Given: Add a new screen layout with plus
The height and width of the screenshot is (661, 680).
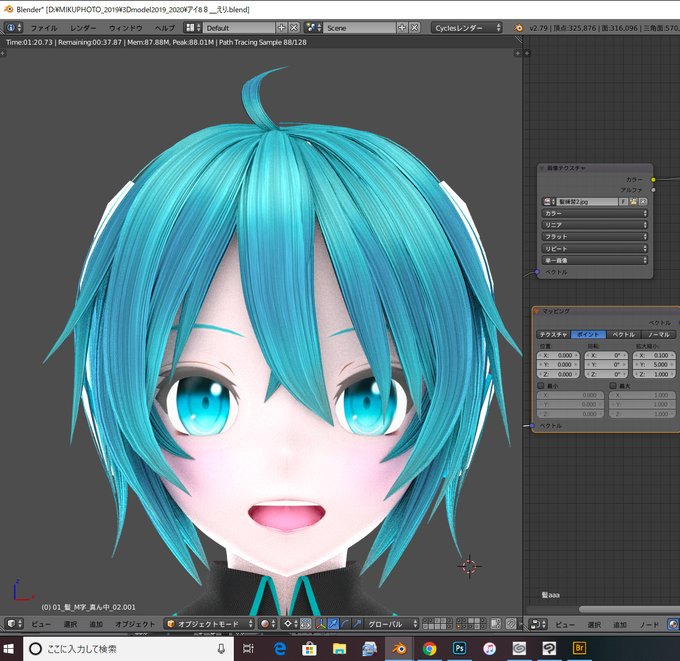Looking at the screenshot, I should pos(281,28).
